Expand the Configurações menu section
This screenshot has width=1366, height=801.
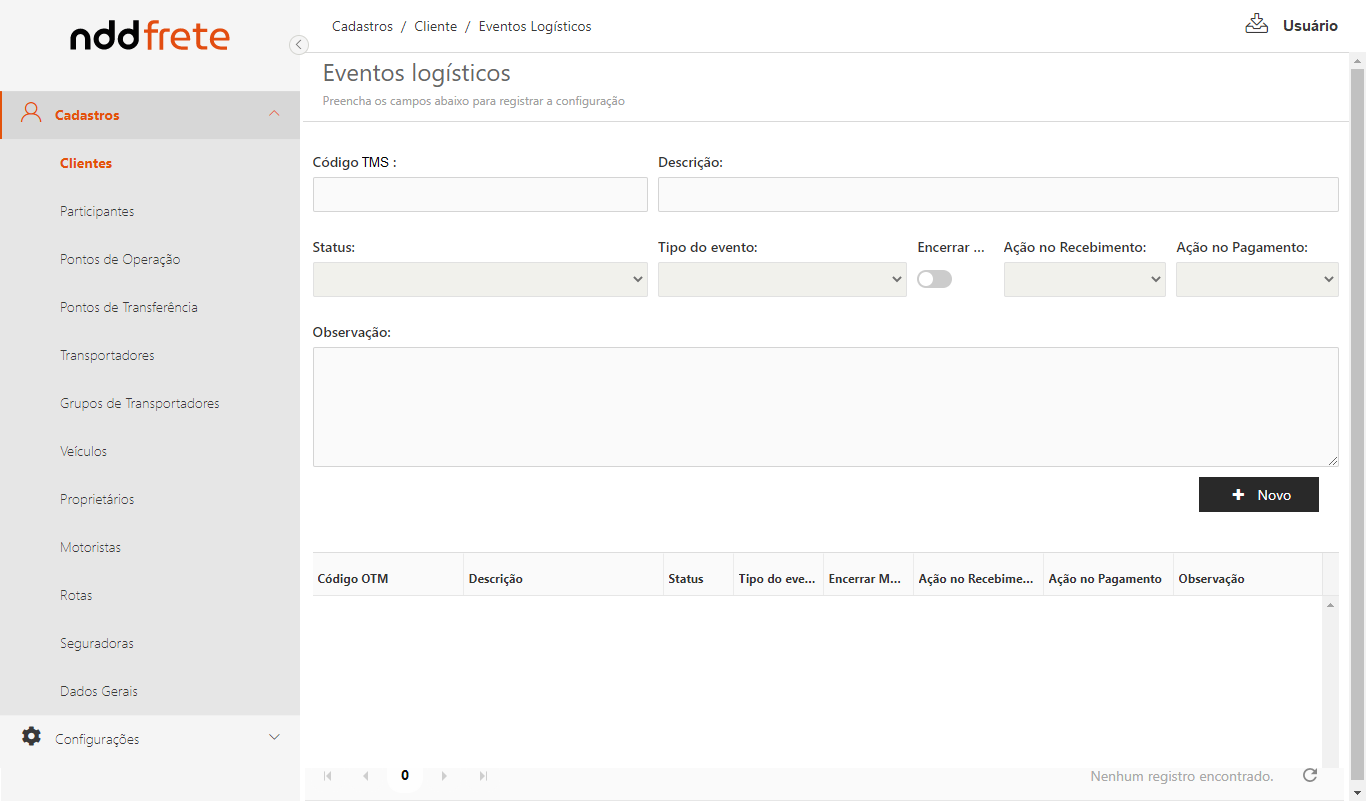[275, 738]
